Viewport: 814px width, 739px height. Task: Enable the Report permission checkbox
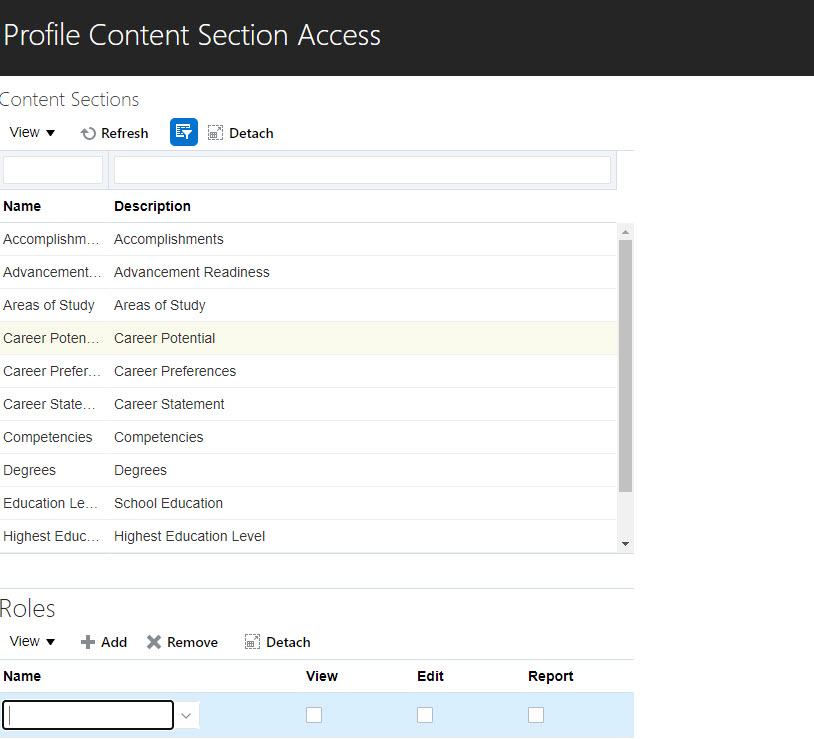pos(535,714)
